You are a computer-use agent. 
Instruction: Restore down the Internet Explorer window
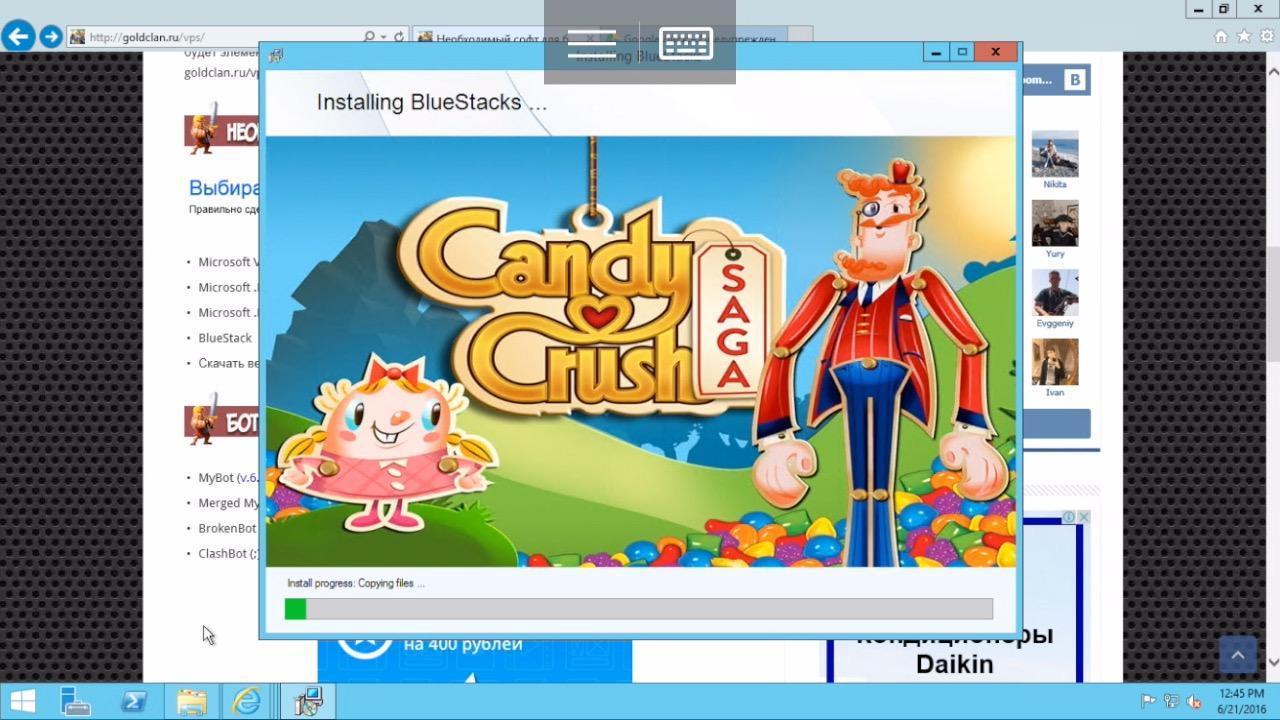pyautogui.click(x=1224, y=9)
